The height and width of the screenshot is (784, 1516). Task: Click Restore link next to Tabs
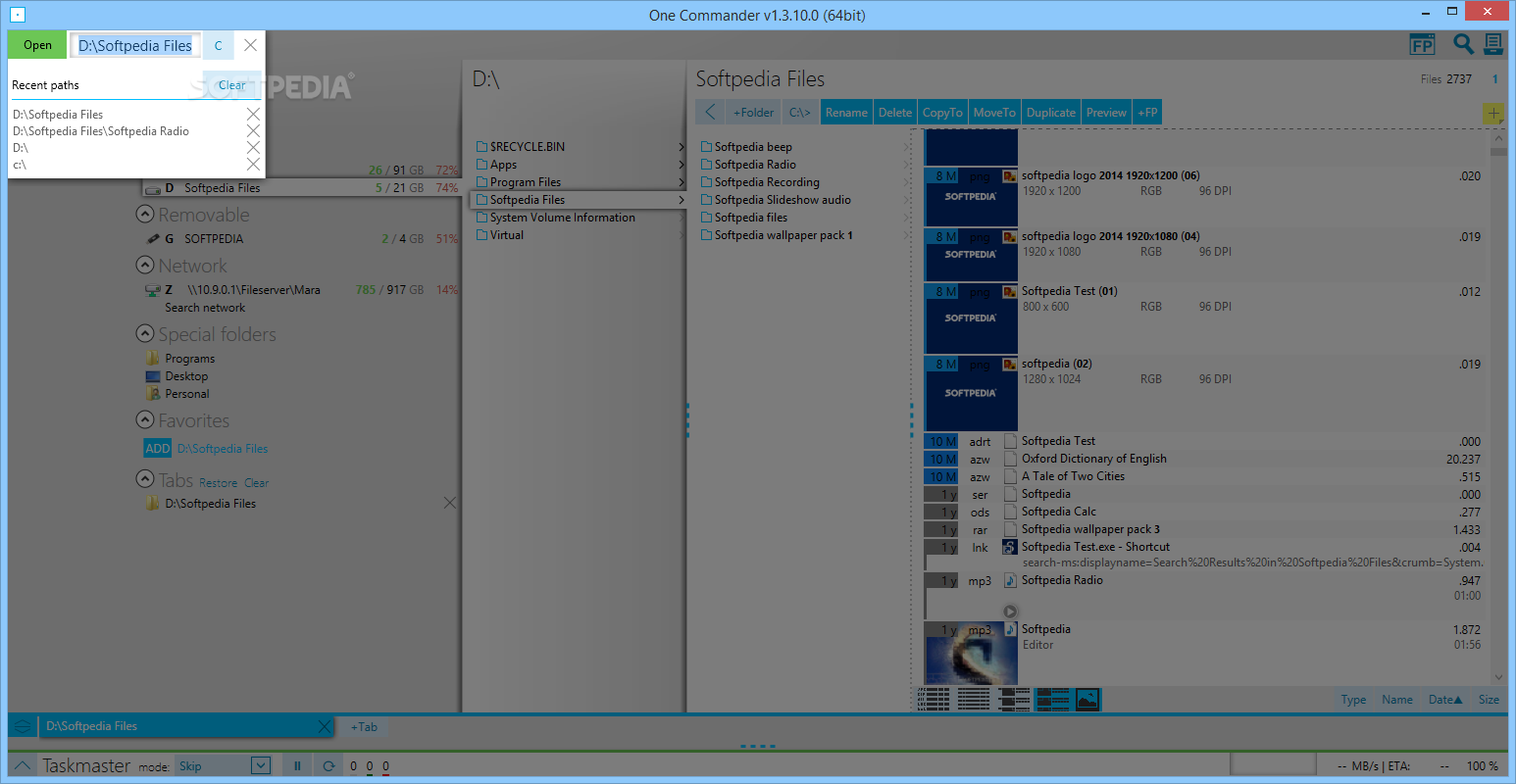coord(218,483)
